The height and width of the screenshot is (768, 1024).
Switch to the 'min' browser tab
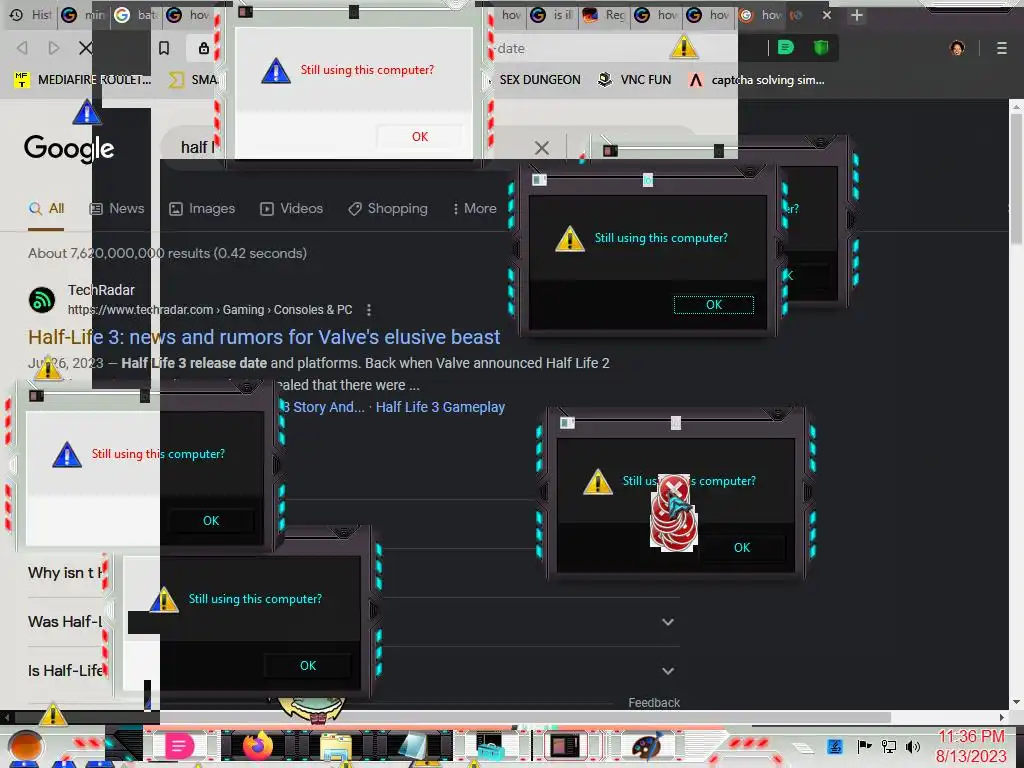[83, 14]
